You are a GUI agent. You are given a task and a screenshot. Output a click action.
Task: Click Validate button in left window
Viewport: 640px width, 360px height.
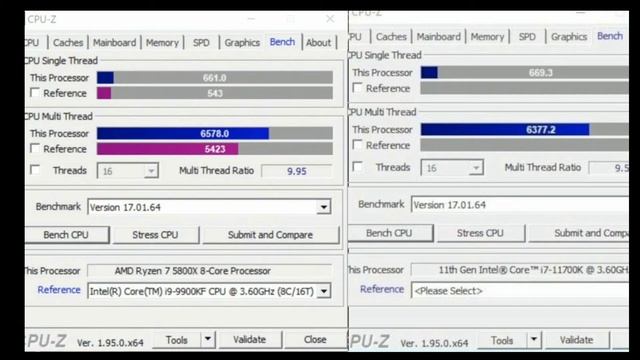[x=249, y=339]
